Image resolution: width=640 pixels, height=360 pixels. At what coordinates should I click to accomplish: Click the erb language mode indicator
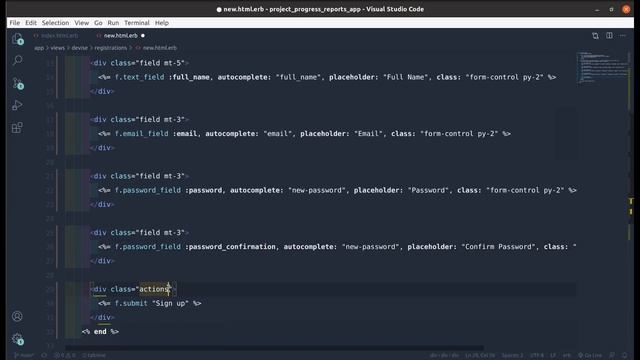point(567,355)
